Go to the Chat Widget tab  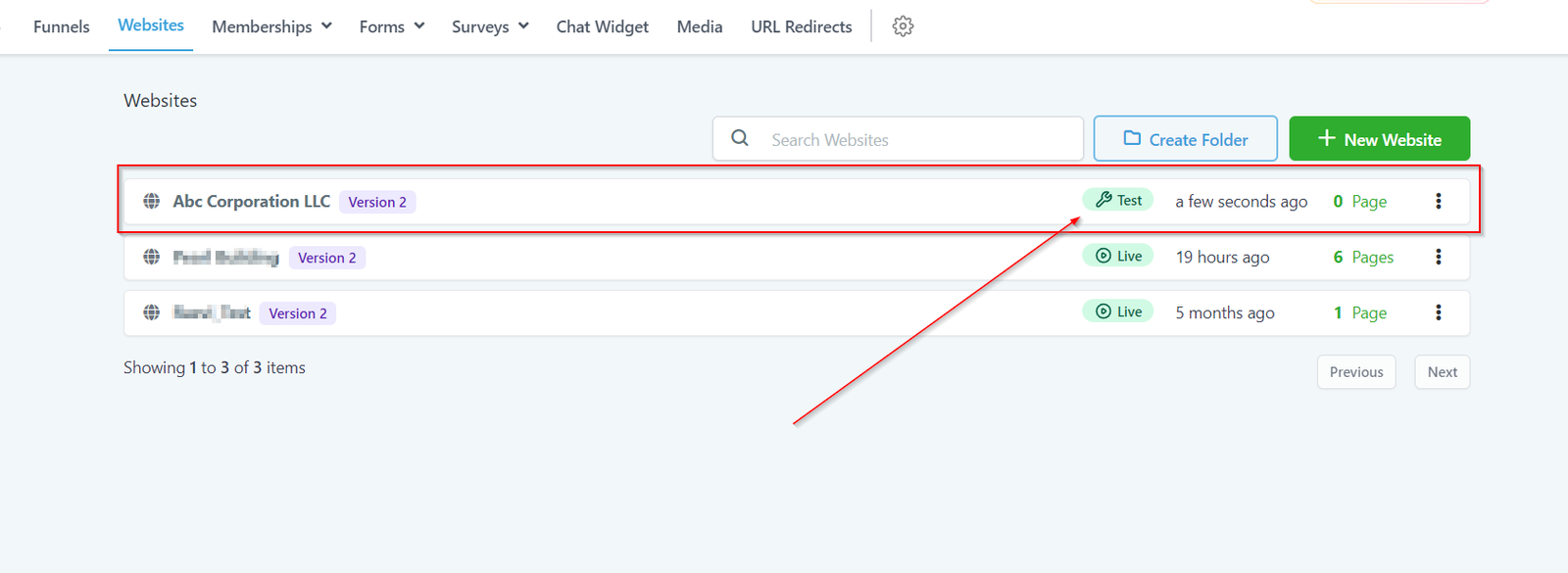coord(602,26)
